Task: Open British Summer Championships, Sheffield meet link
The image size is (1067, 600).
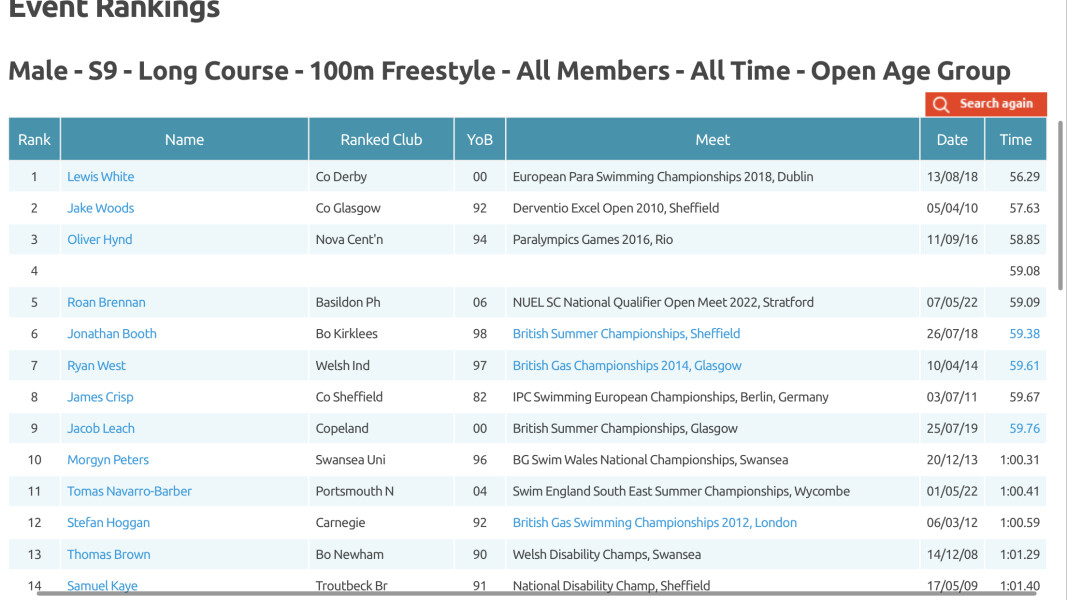Action: (626, 334)
